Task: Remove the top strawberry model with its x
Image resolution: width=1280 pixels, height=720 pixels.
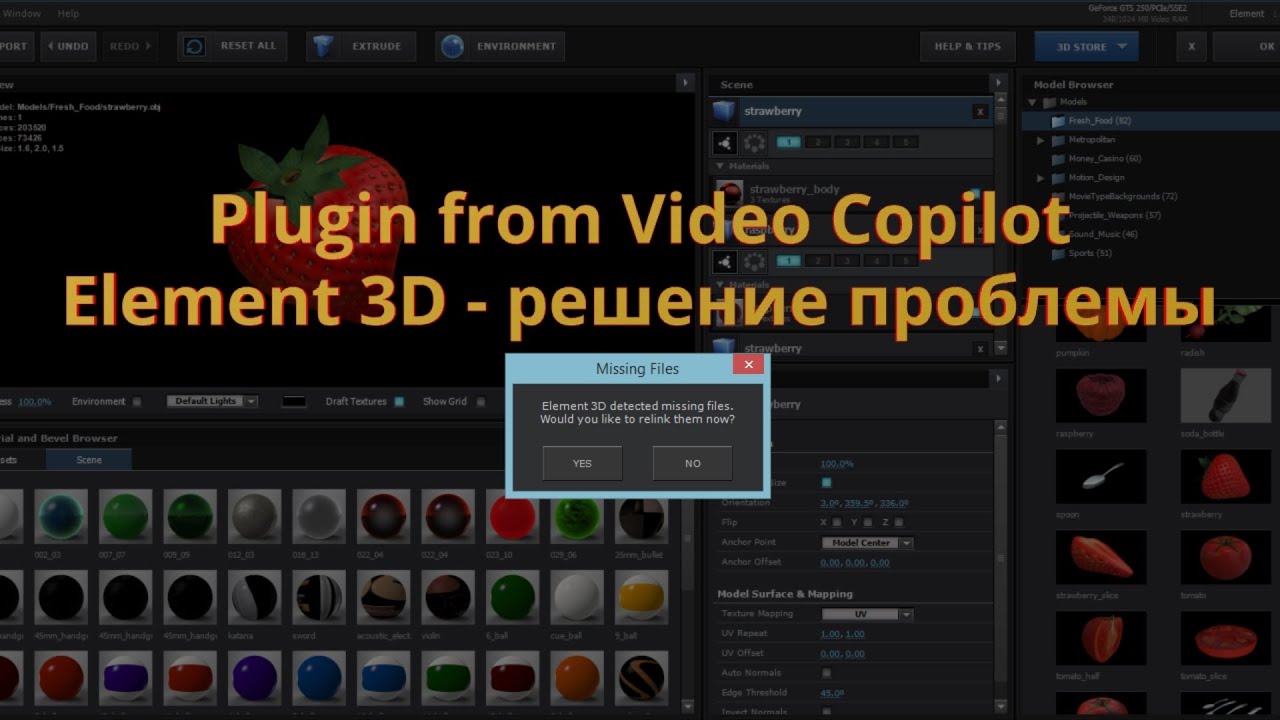Action: coord(980,112)
